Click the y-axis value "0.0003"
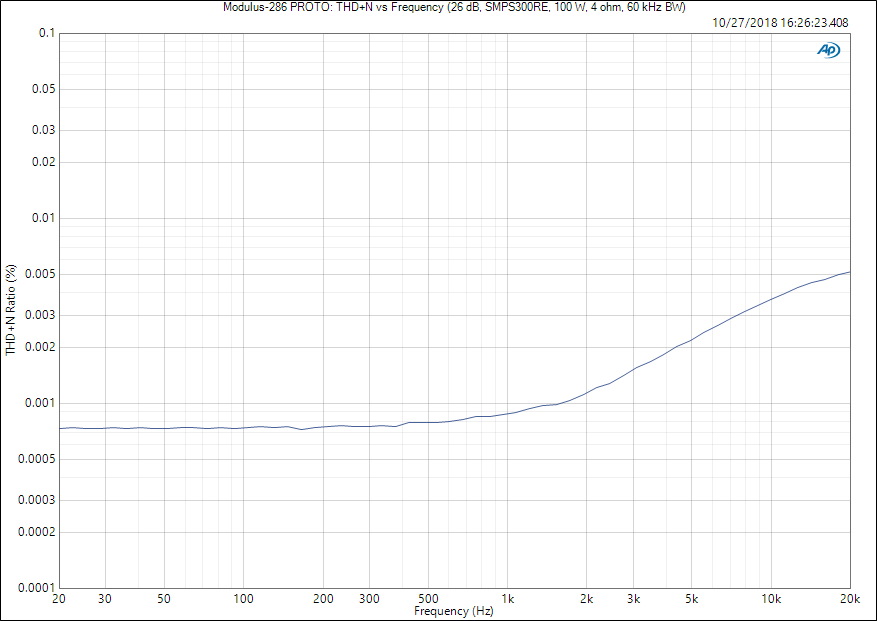This screenshot has height=621, width=877. (x=37, y=500)
